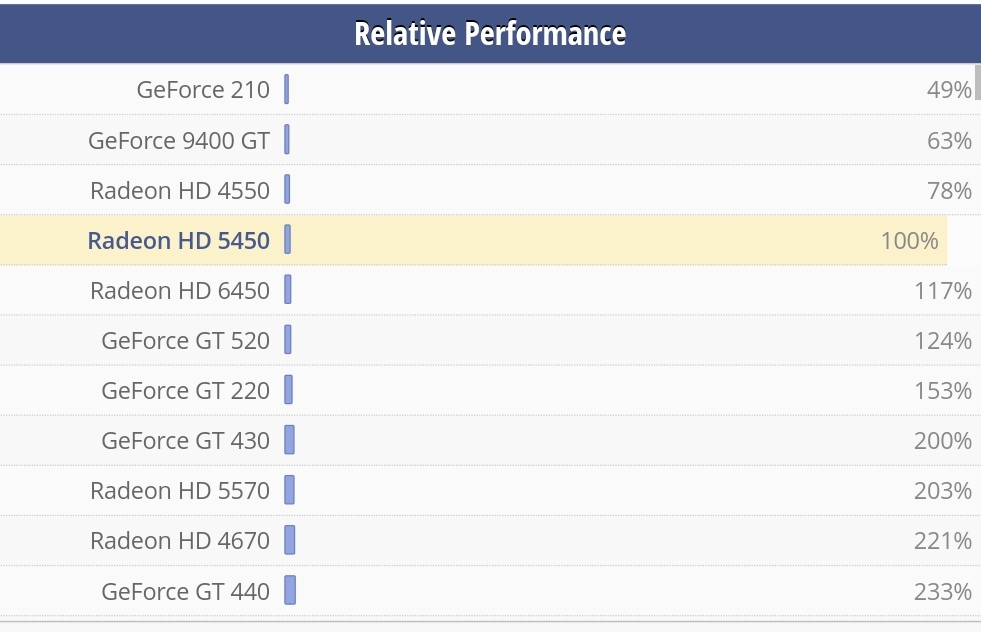Screen dimensions: 981x632
Task: Click the 233% value for GeForce GT 440
Action: click(942, 592)
